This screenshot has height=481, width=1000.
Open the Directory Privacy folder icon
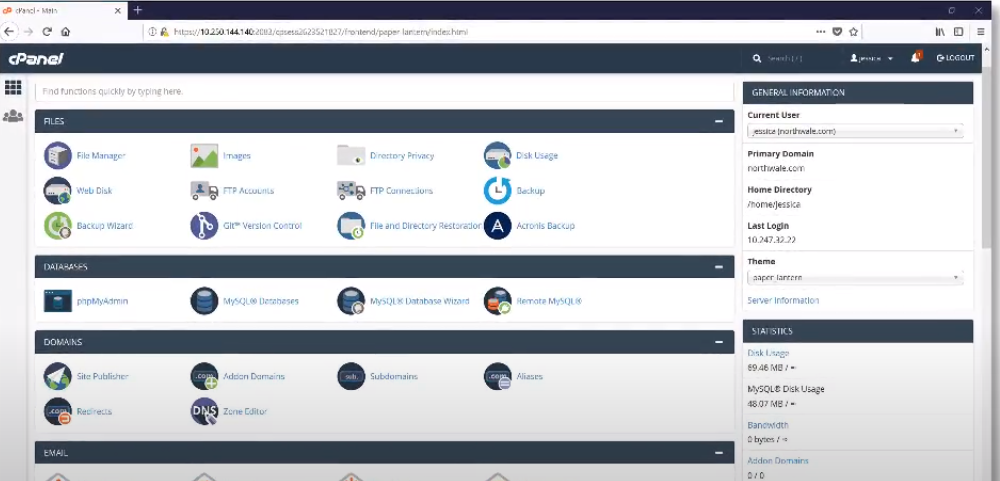coord(351,155)
